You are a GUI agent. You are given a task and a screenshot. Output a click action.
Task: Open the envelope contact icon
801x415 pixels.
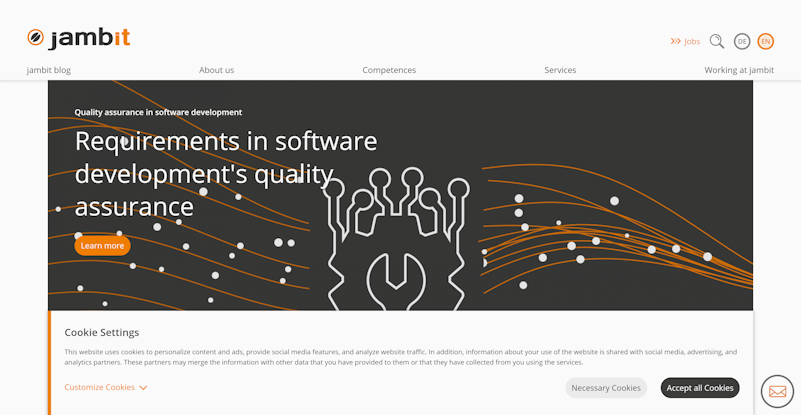click(778, 391)
